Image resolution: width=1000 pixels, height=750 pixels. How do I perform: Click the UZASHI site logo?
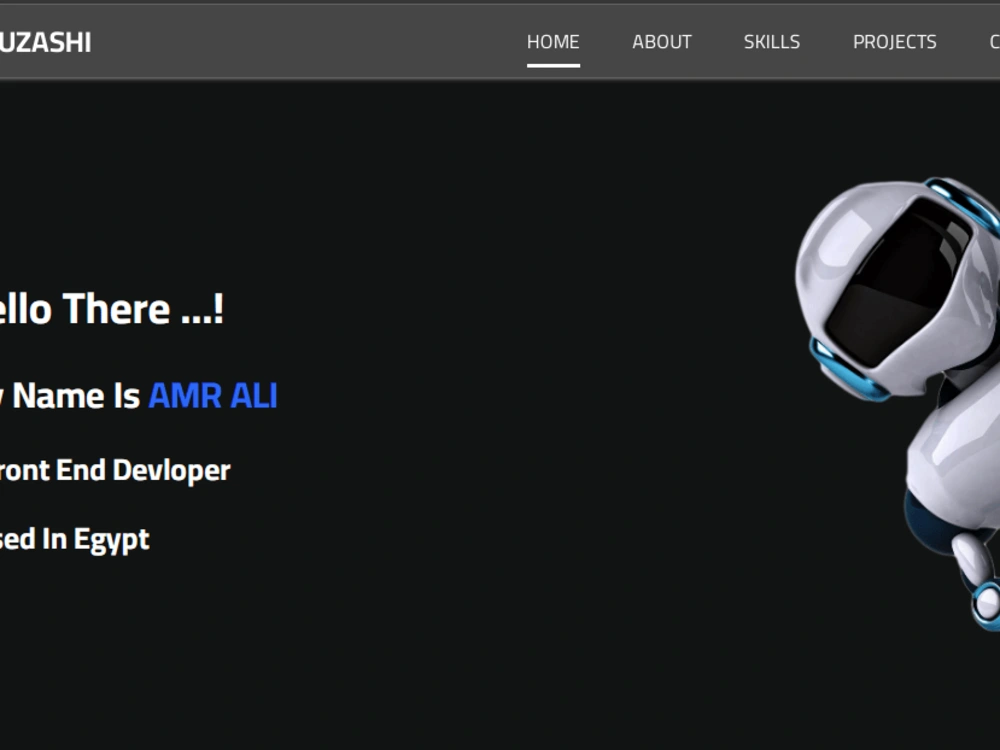[x=45, y=41]
